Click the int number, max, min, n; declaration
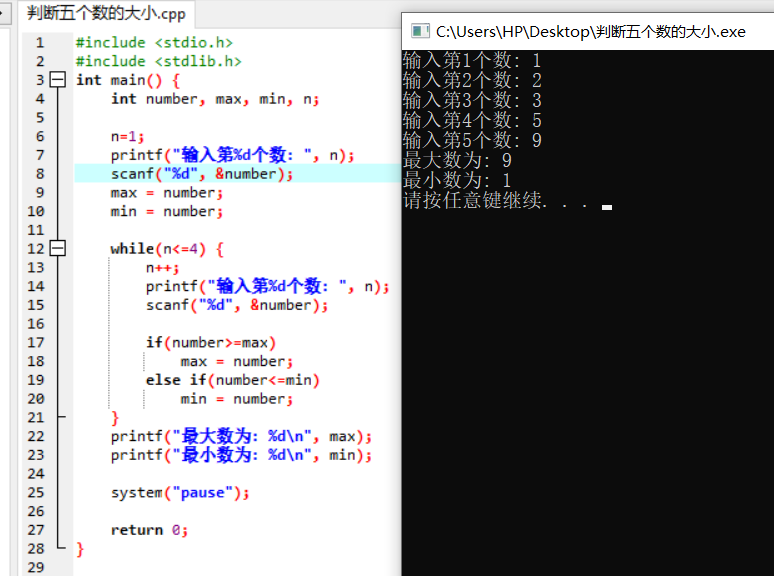Image resolution: width=774 pixels, height=576 pixels. point(215,99)
